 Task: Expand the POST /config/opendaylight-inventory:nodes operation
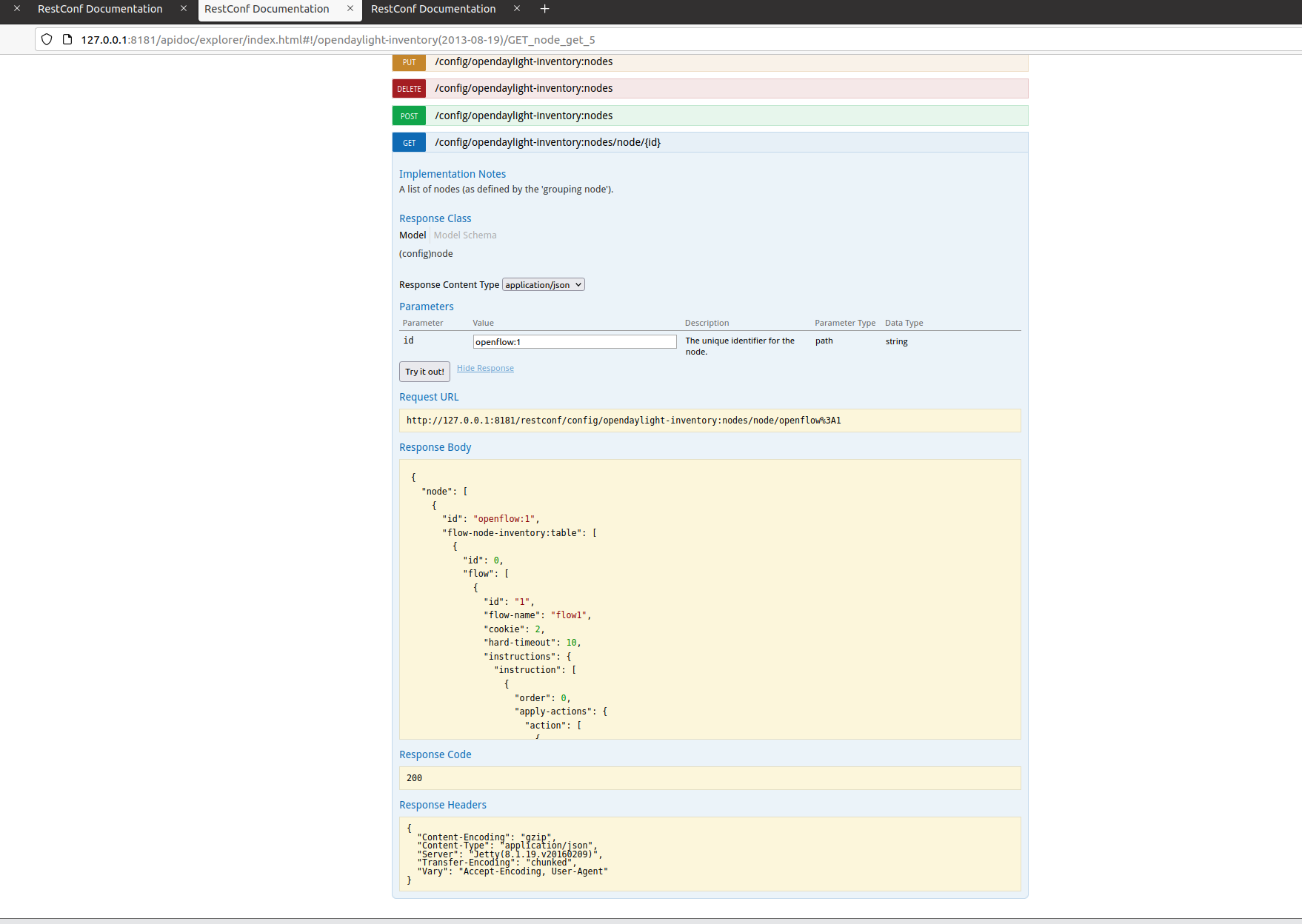coord(524,115)
